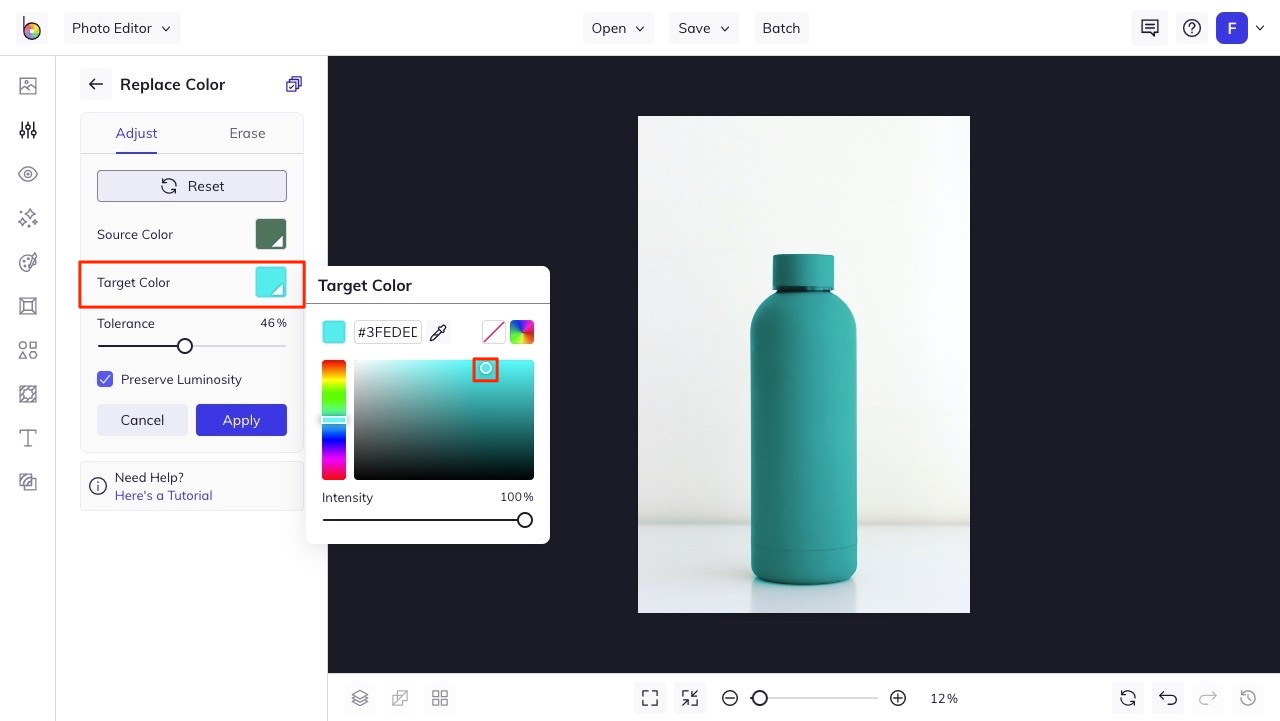Switch to the Erase tab
The image size is (1280, 721).
pos(247,133)
